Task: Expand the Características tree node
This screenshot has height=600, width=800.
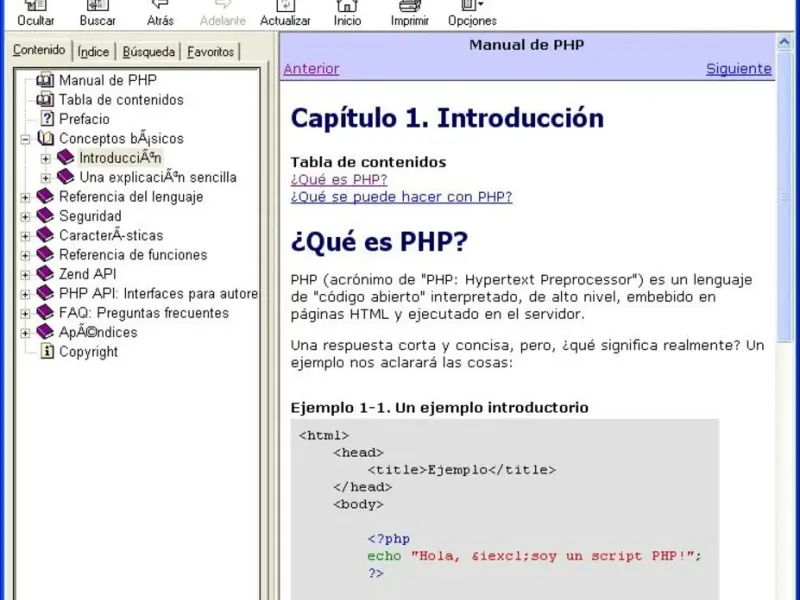Action: 25,236
